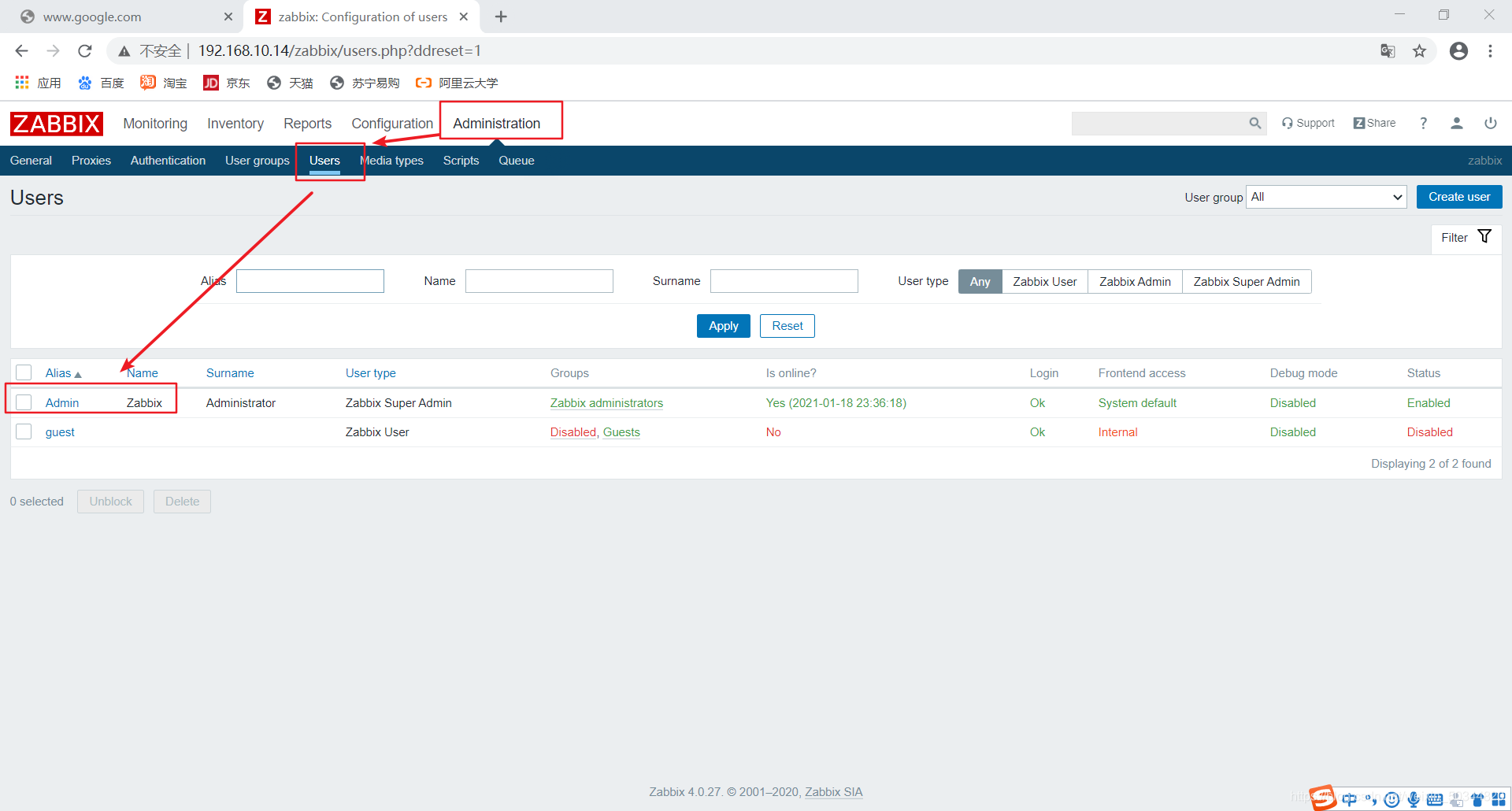
Task: Open the Aliyun University bookmark
Action: (457, 83)
